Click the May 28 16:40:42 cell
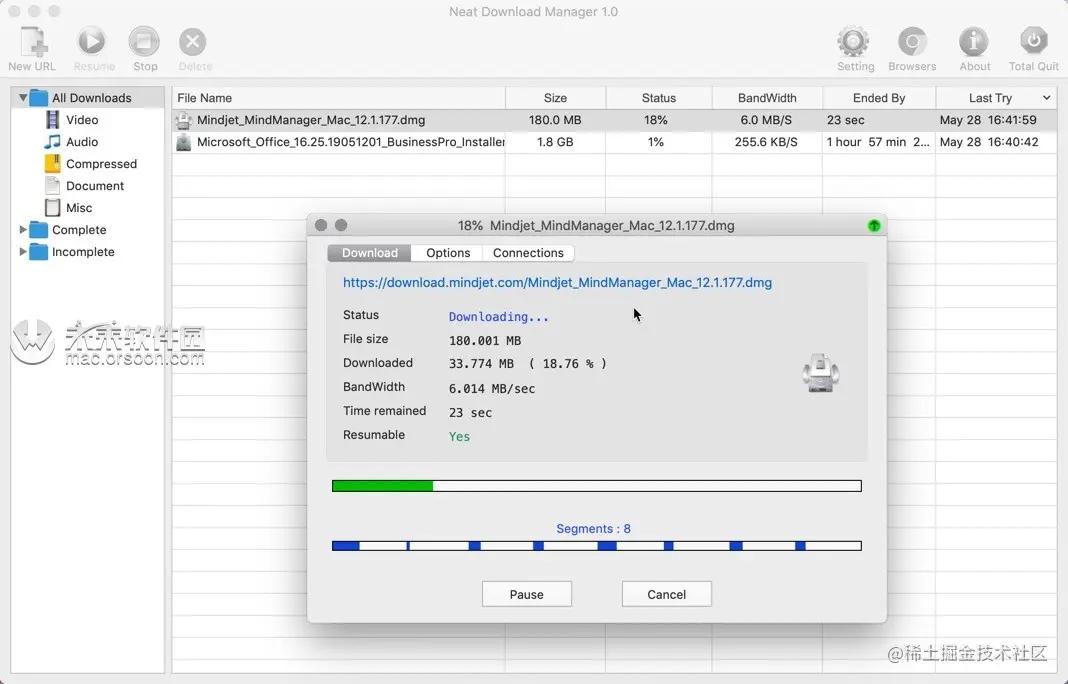Screen dimensions: 1068x684 [989, 142]
